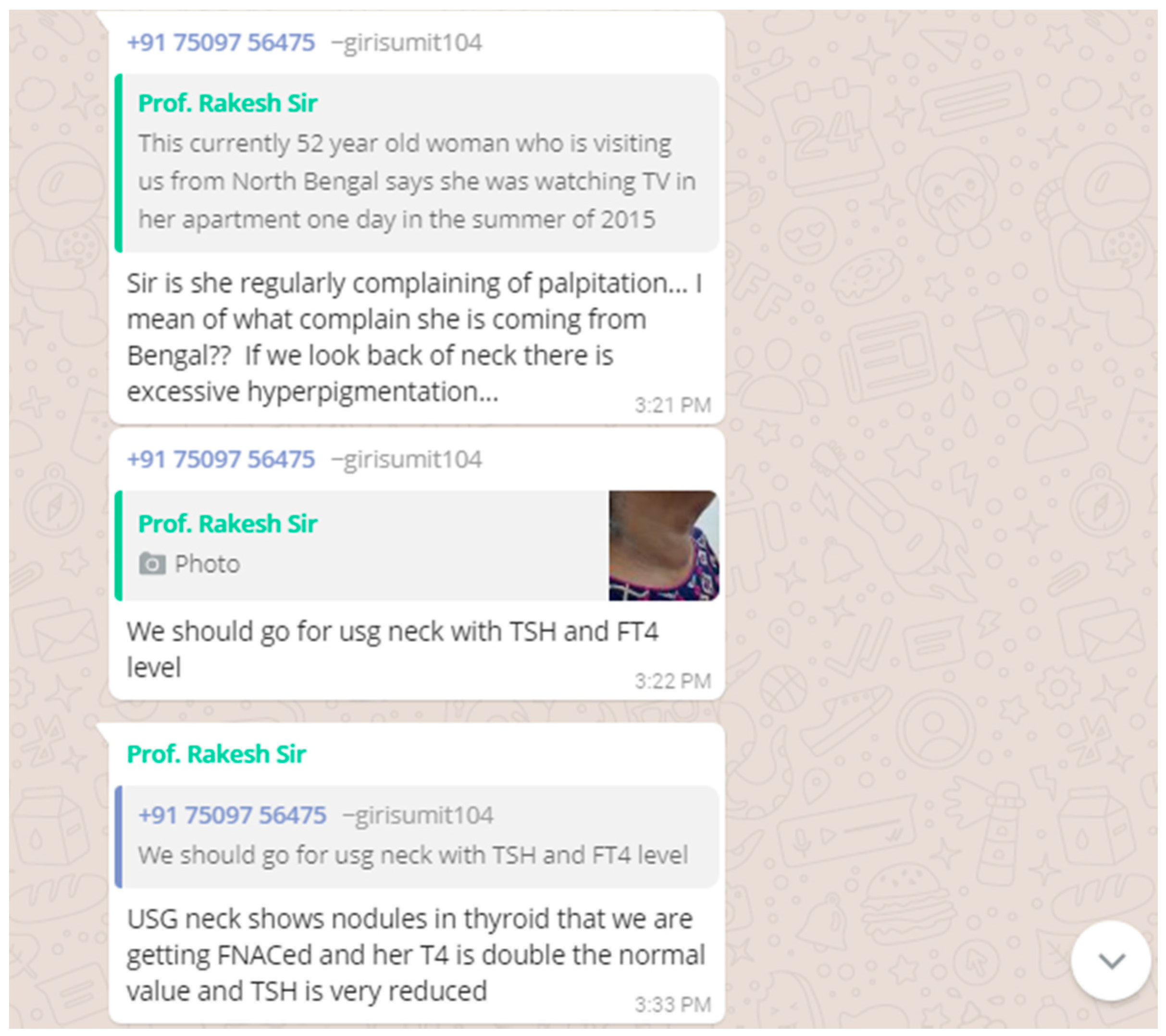Click sender phone number on the 3:22 PM message
Screen dimensions: 1166x1036
(220, 459)
